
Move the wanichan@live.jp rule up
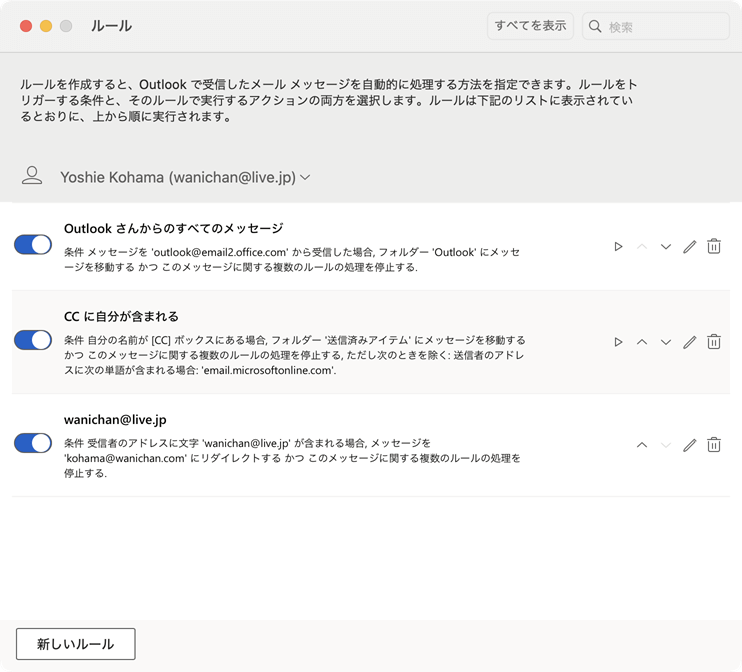642,445
